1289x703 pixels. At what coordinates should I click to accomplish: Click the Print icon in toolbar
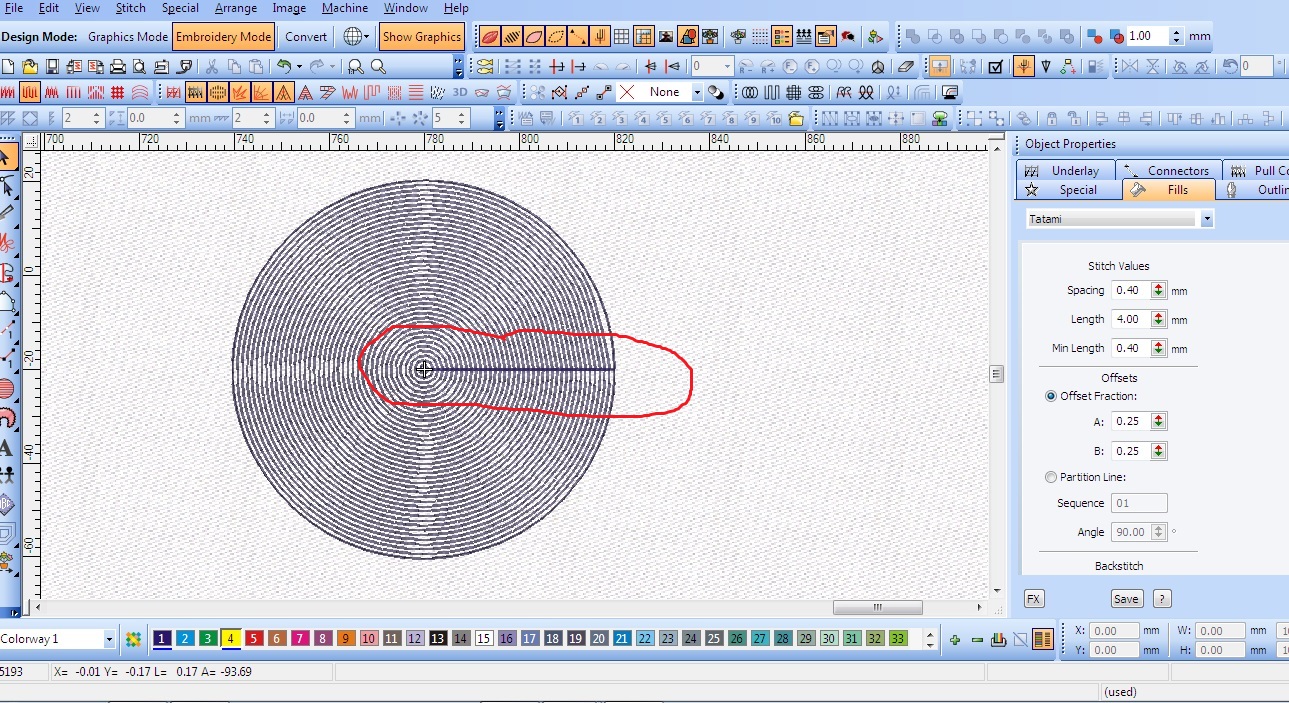pyautogui.click(x=117, y=67)
